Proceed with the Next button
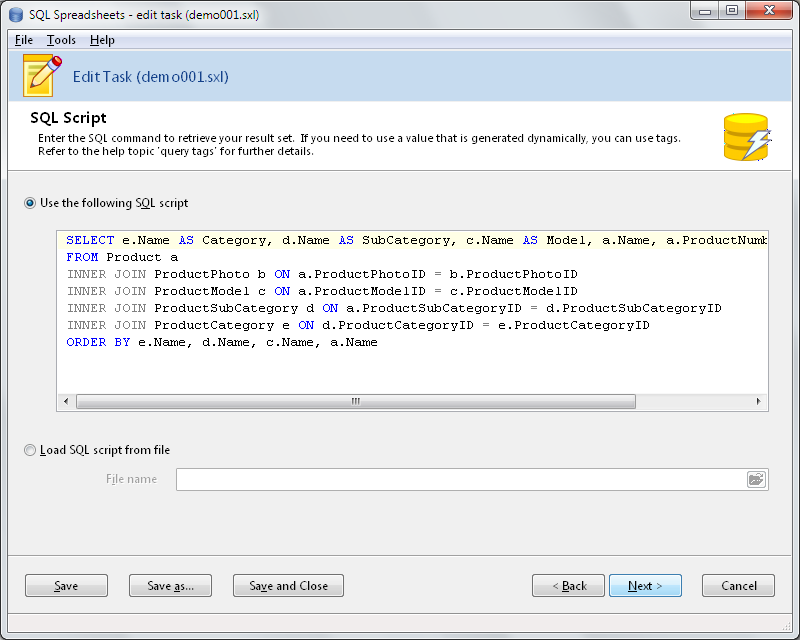The width and height of the screenshot is (800, 640). pos(645,586)
